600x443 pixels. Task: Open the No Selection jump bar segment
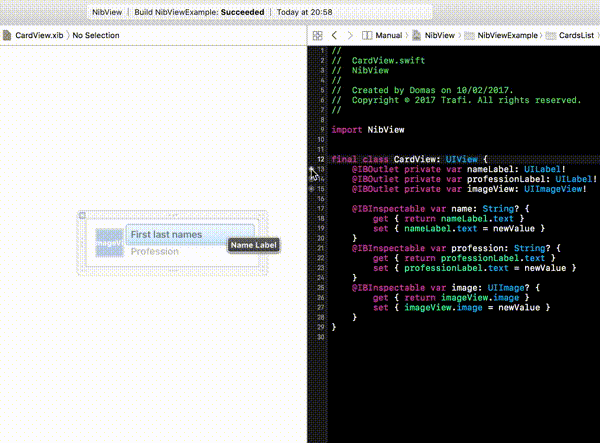pyautogui.click(x=96, y=36)
